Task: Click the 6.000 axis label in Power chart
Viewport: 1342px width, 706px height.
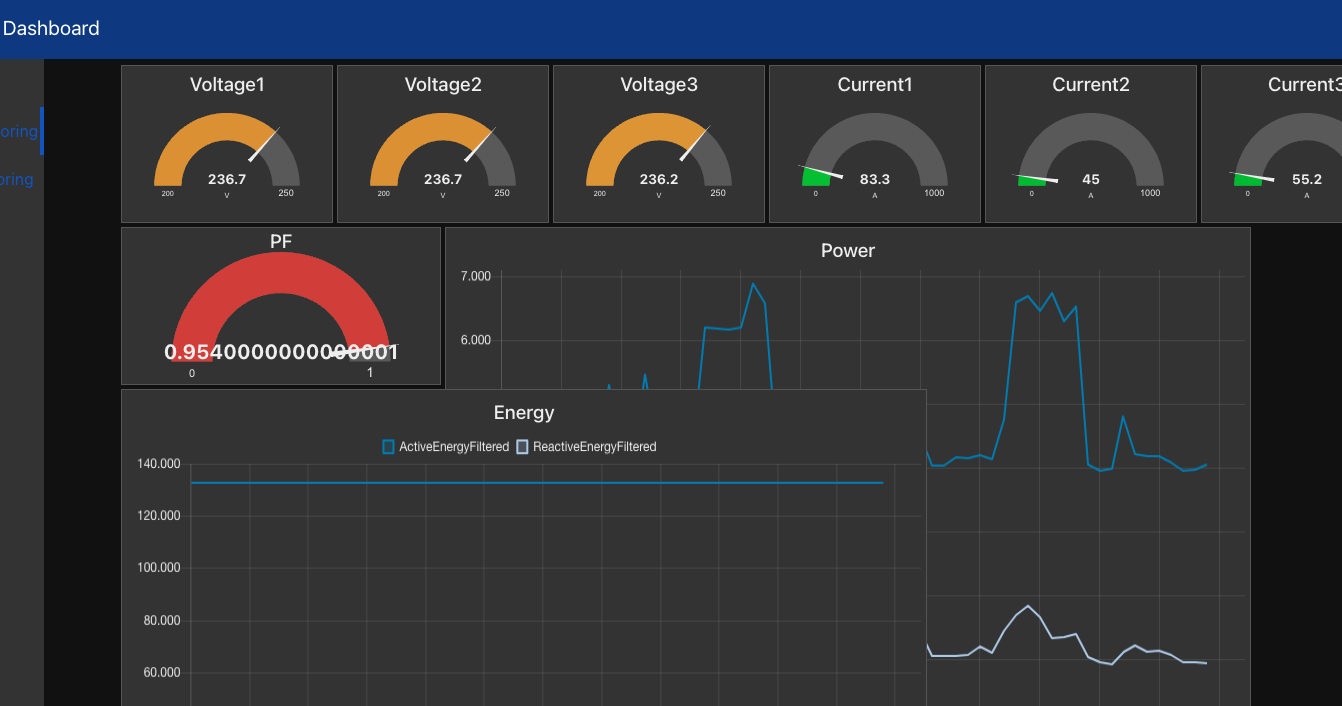Action: 475,340
